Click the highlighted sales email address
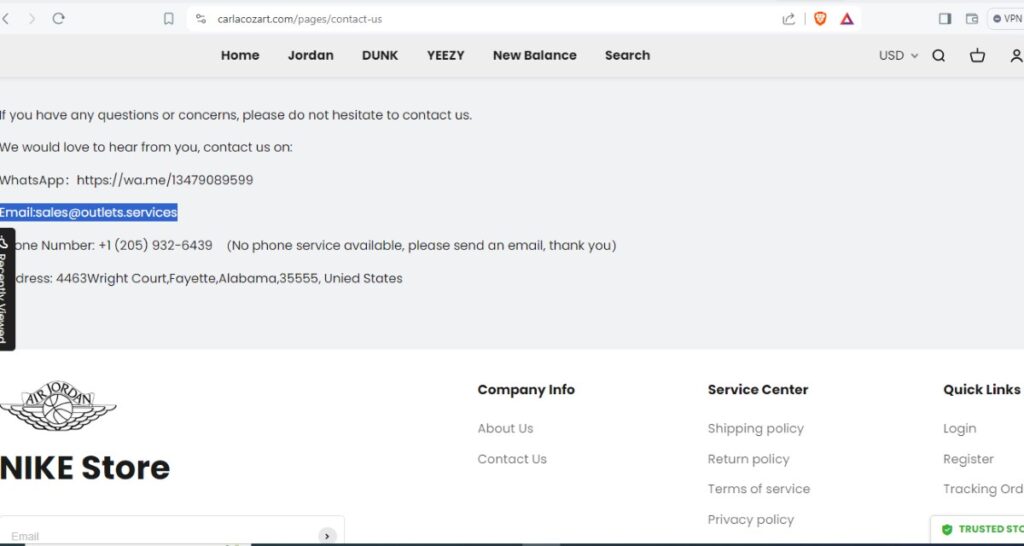This screenshot has height=546, width=1024. 106,212
